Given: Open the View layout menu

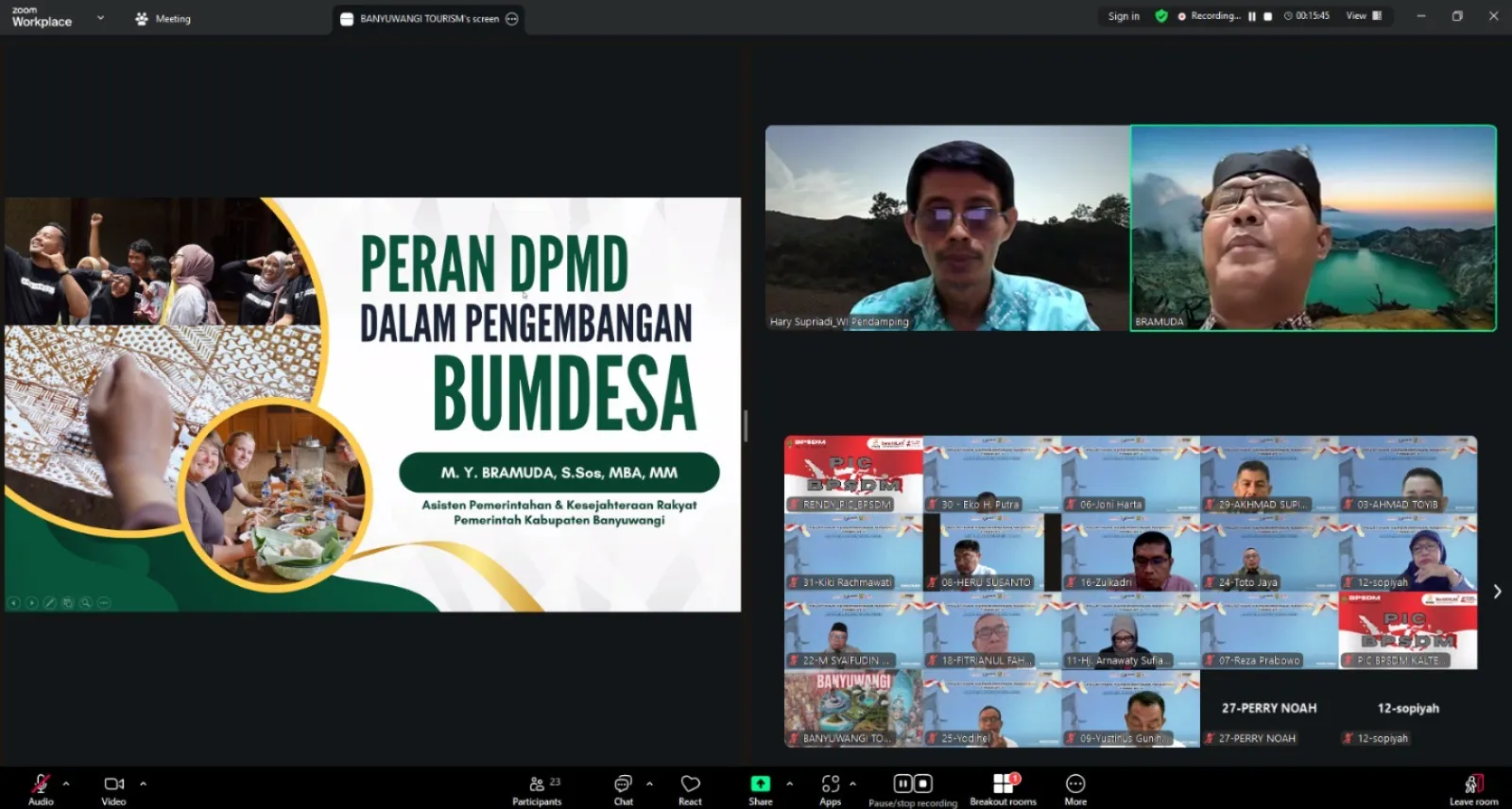Looking at the screenshot, I should point(1364,16).
